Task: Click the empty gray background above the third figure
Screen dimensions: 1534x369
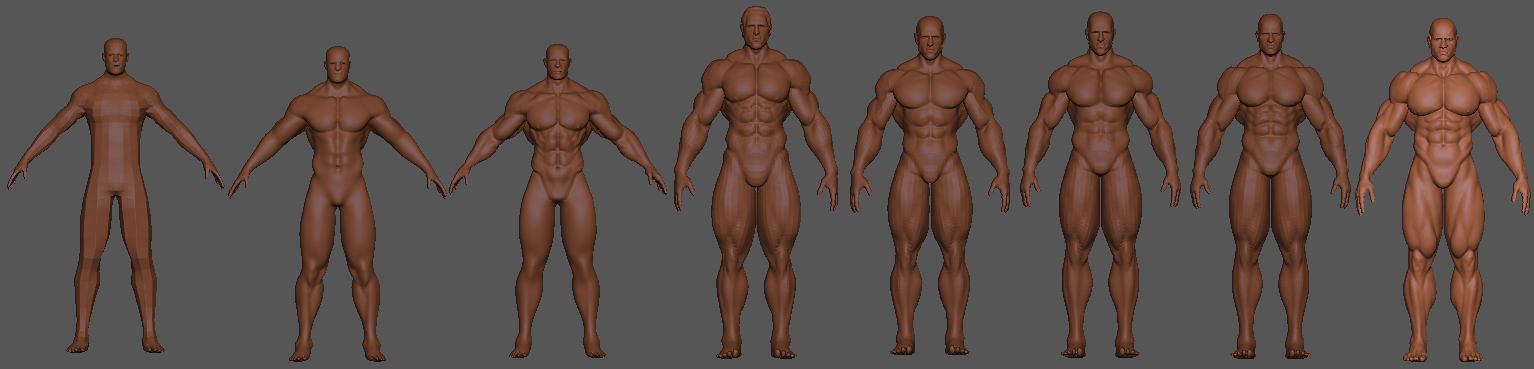Action: (x=557, y=20)
